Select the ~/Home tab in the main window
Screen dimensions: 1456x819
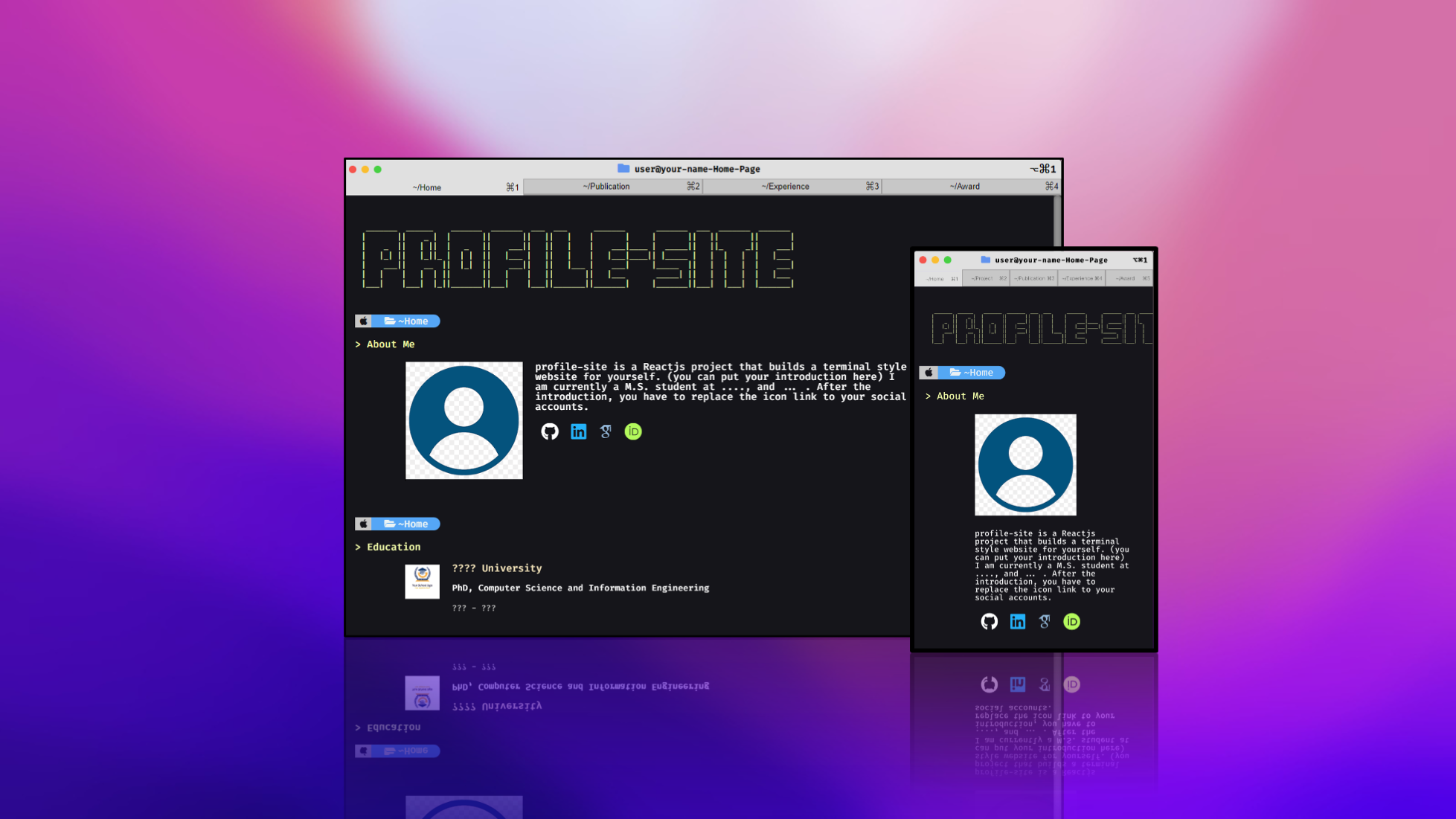(x=428, y=187)
